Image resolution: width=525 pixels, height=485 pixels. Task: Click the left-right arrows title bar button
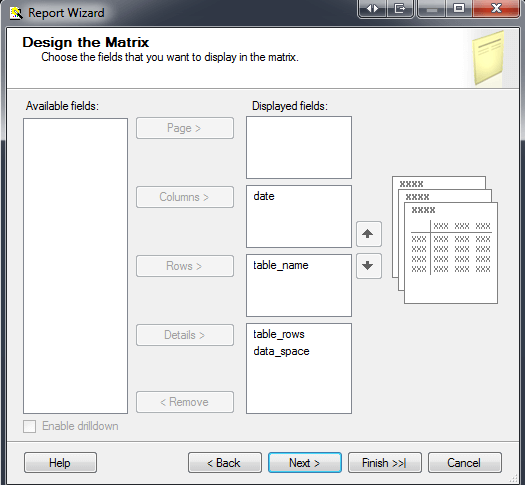coord(372,8)
